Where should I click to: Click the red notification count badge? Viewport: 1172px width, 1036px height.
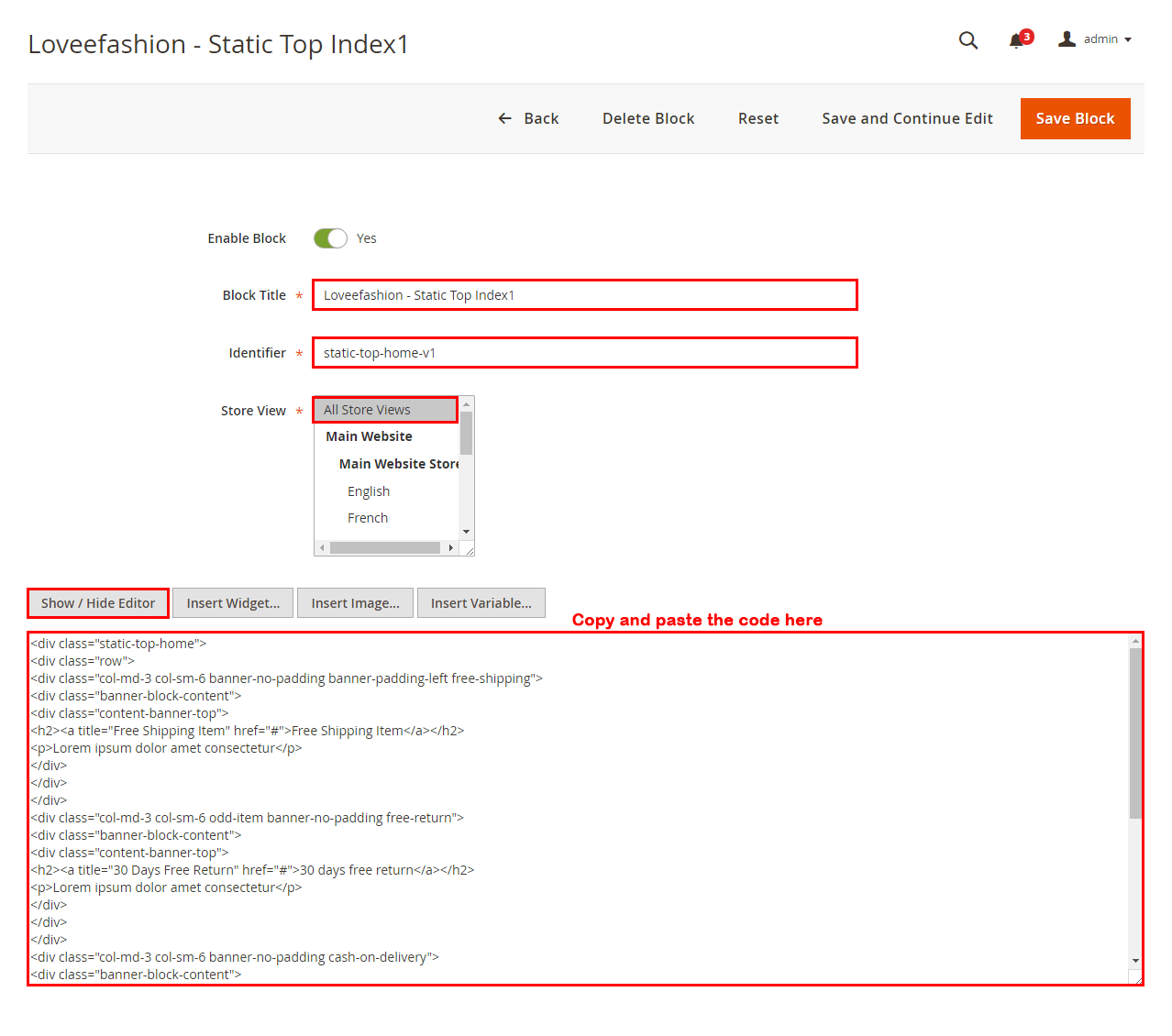click(1027, 37)
